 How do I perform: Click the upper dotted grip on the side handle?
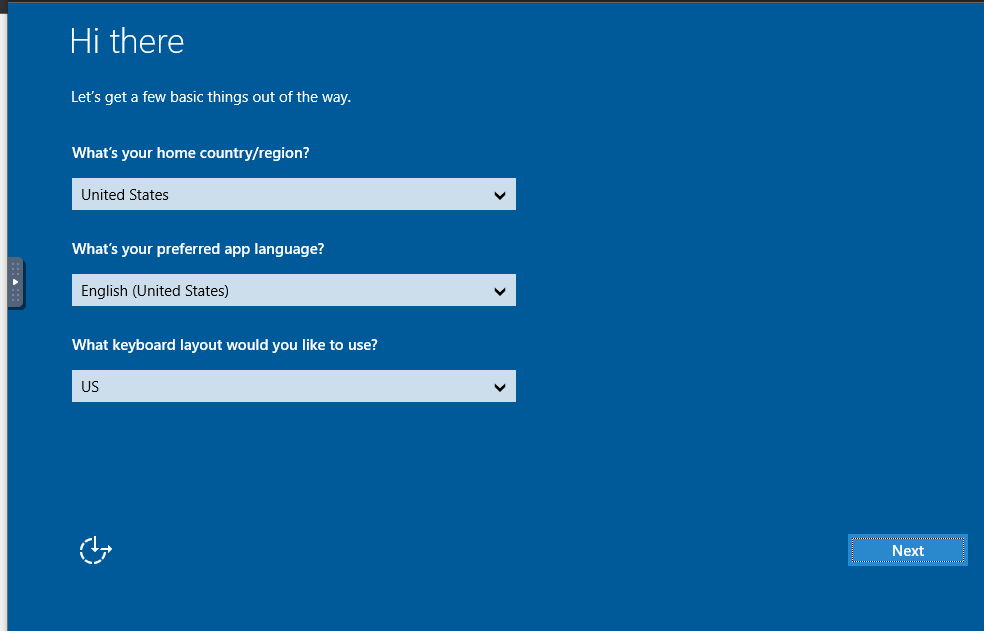[x=16, y=269]
